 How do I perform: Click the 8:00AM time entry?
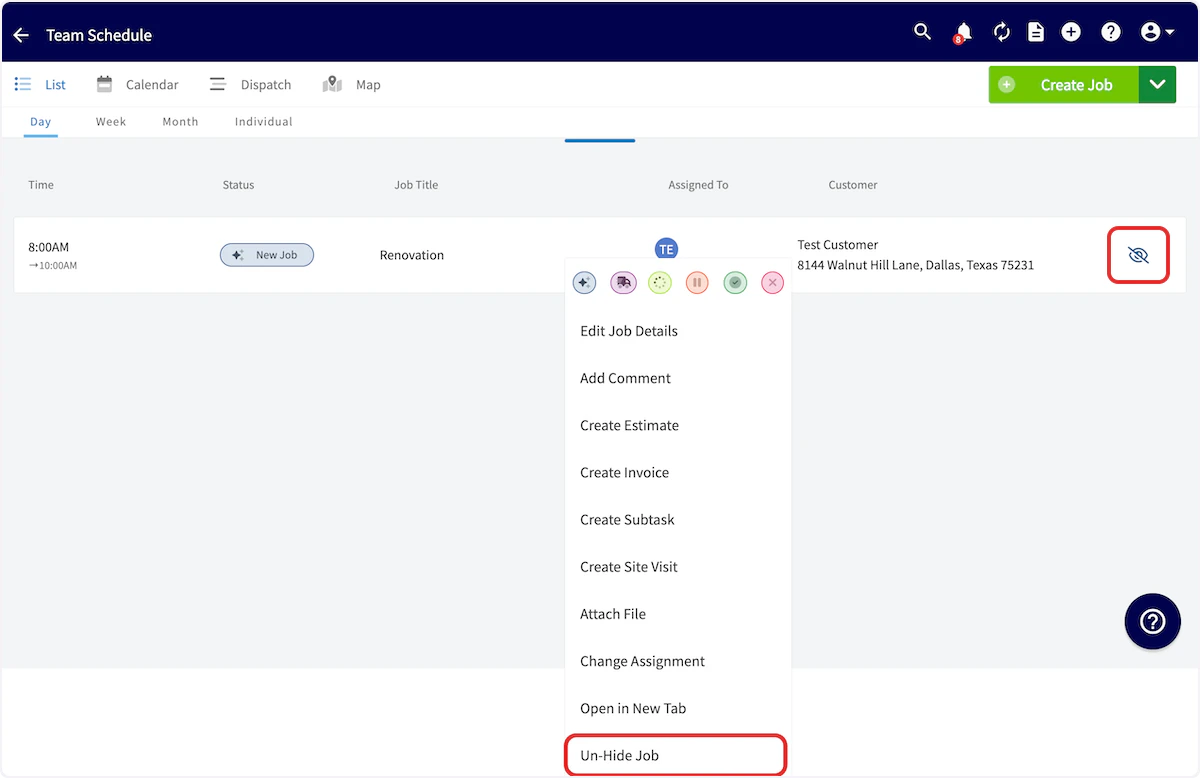tap(49, 247)
